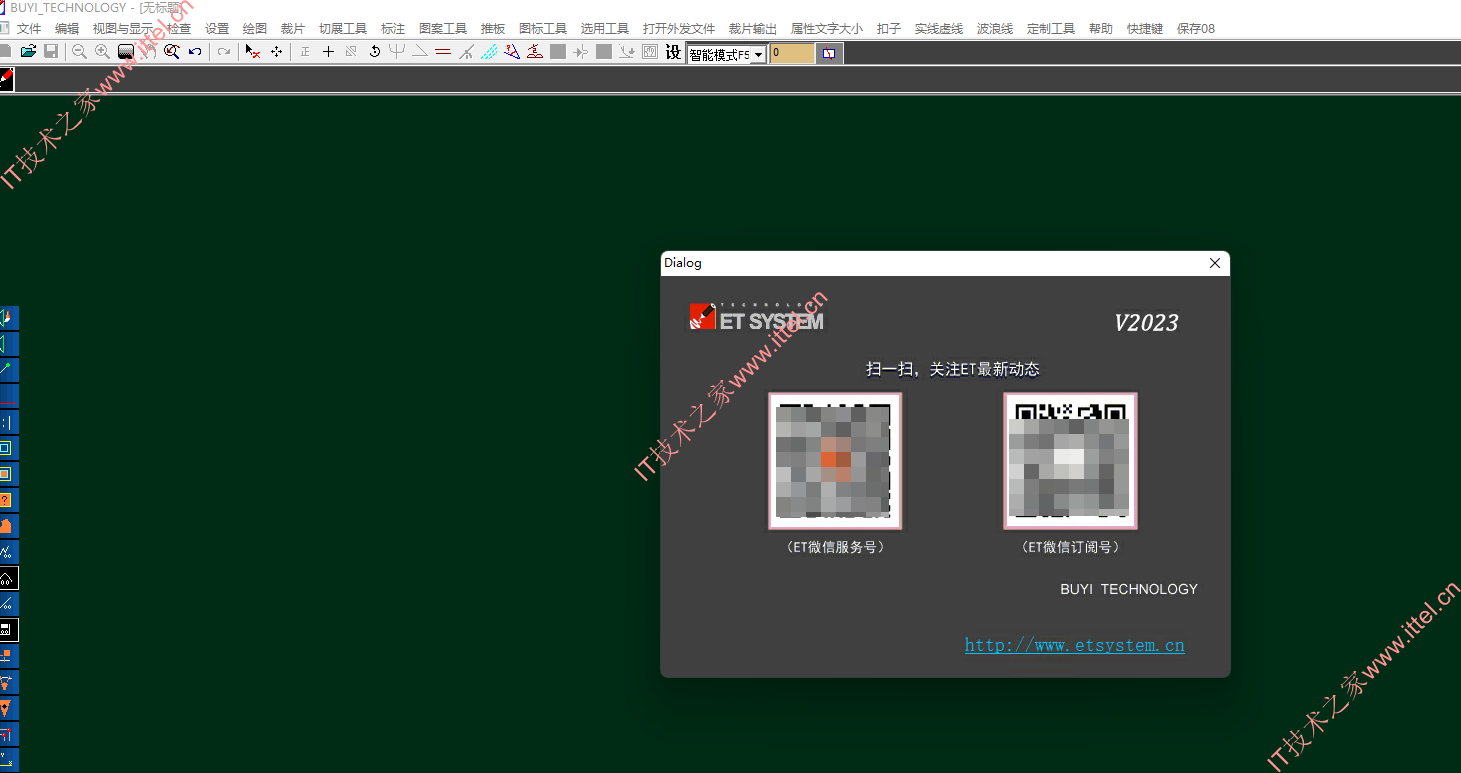Click the red double horizontal lines icon
The height and width of the screenshot is (773, 1461).
[x=443, y=52]
